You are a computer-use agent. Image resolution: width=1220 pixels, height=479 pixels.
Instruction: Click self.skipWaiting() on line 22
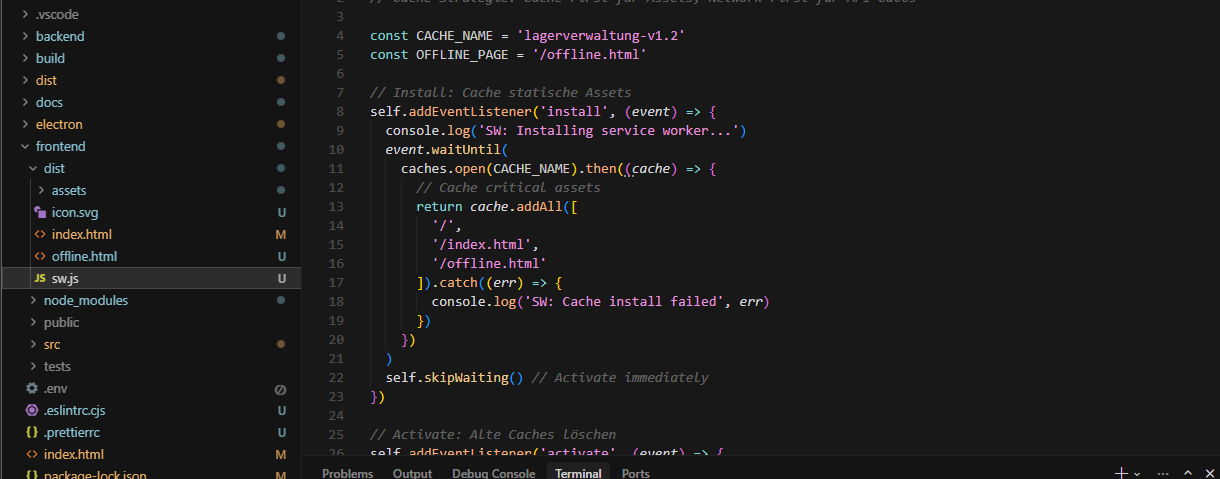click(x=454, y=377)
